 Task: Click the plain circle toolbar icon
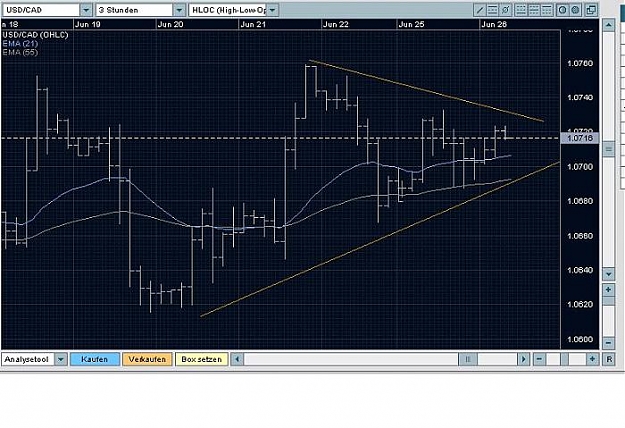[562, 10]
